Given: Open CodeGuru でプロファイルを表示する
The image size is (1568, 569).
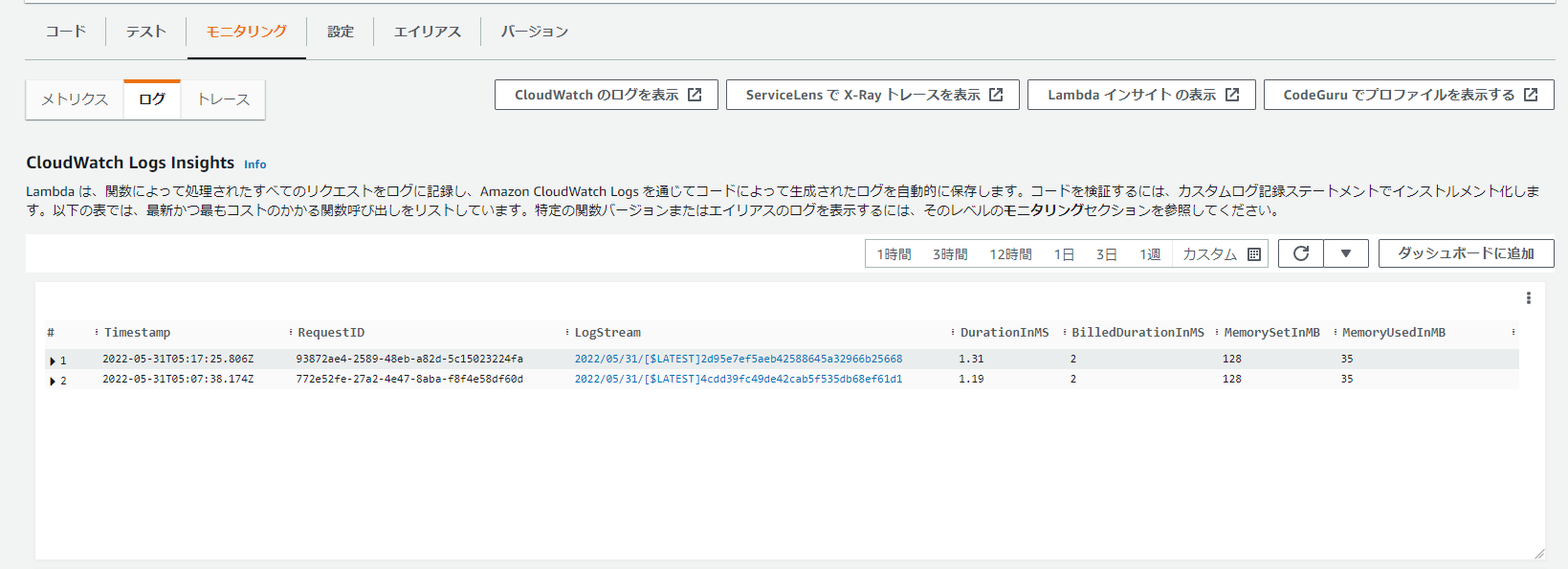Looking at the screenshot, I should [x=1409, y=95].
